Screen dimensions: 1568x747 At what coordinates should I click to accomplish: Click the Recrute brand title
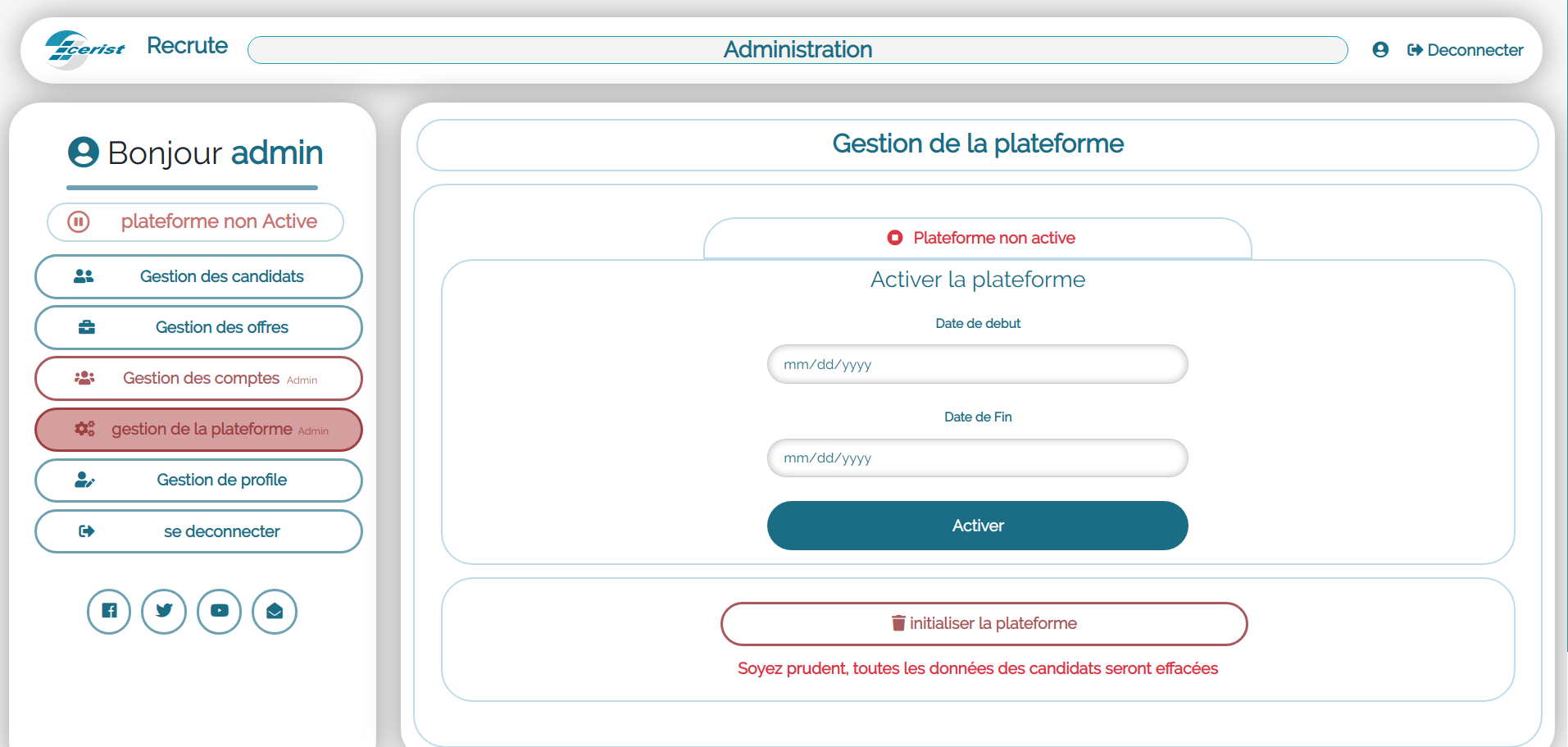[187, 46]
